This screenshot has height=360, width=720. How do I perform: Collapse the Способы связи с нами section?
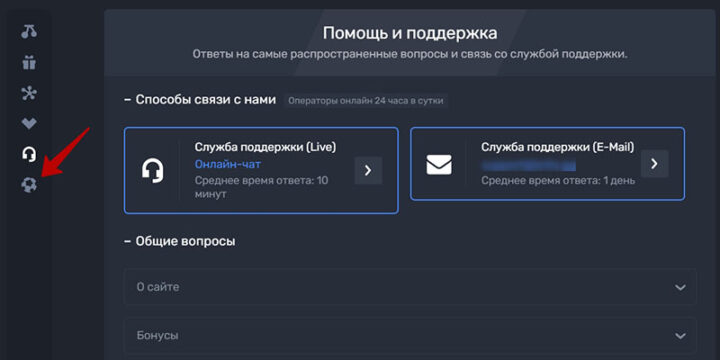[x=200, y=100]
